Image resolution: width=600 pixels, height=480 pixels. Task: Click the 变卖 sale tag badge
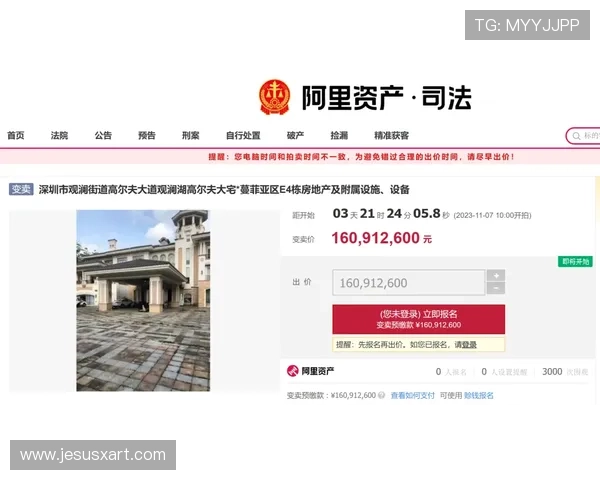click(21, 189)
